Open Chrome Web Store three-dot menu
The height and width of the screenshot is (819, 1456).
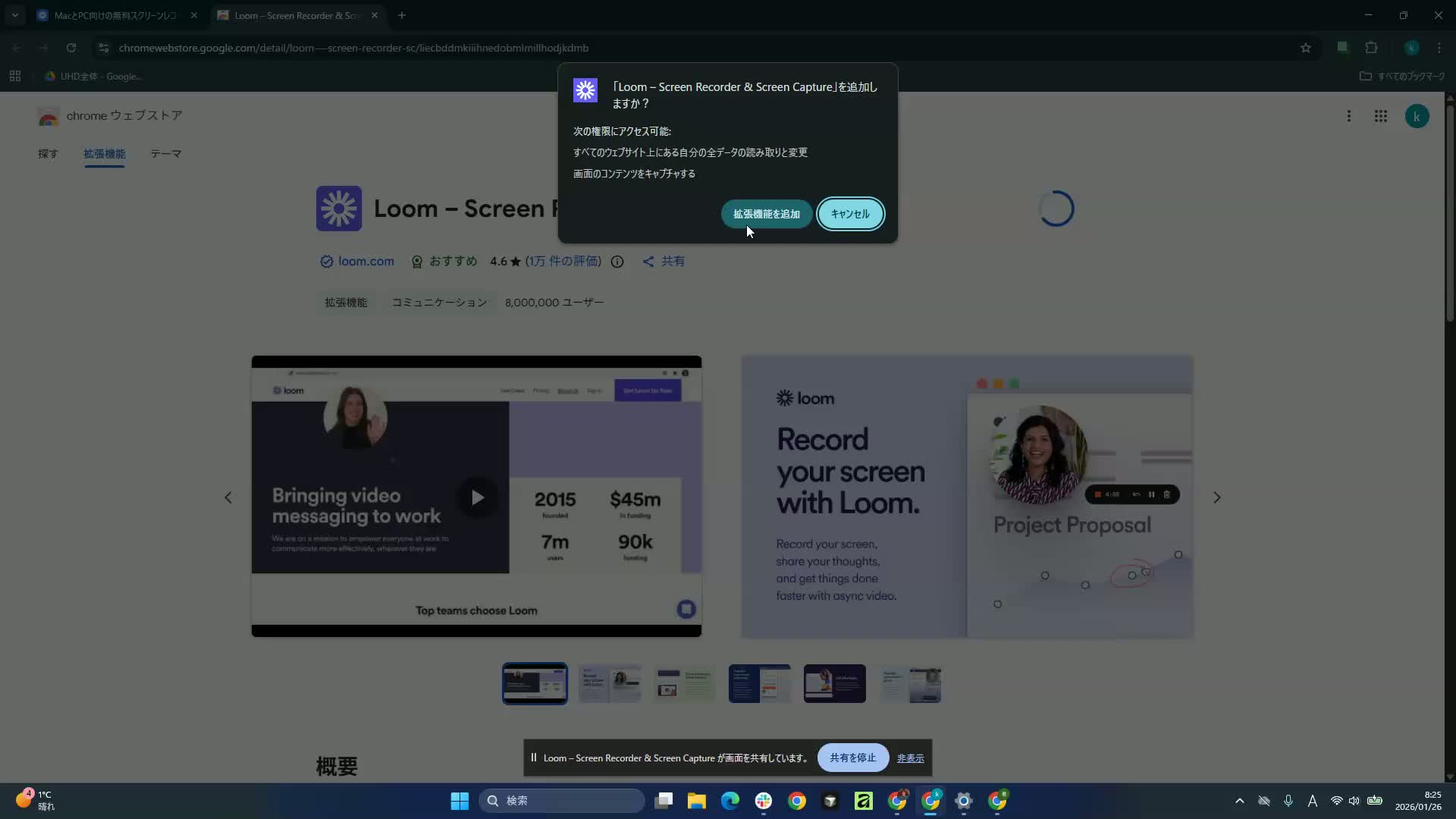point(1348,116)
